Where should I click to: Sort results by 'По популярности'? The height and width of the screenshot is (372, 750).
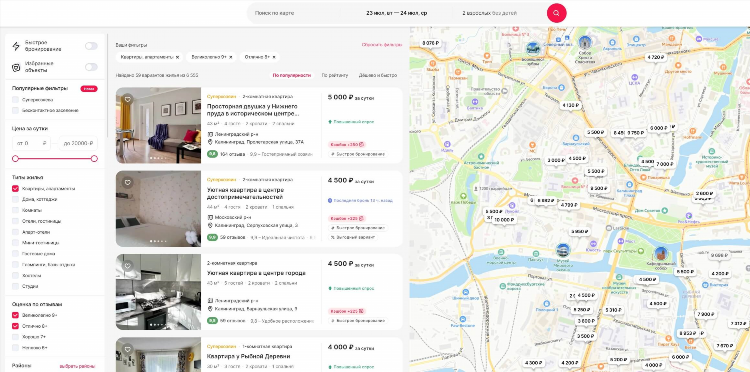292,75
